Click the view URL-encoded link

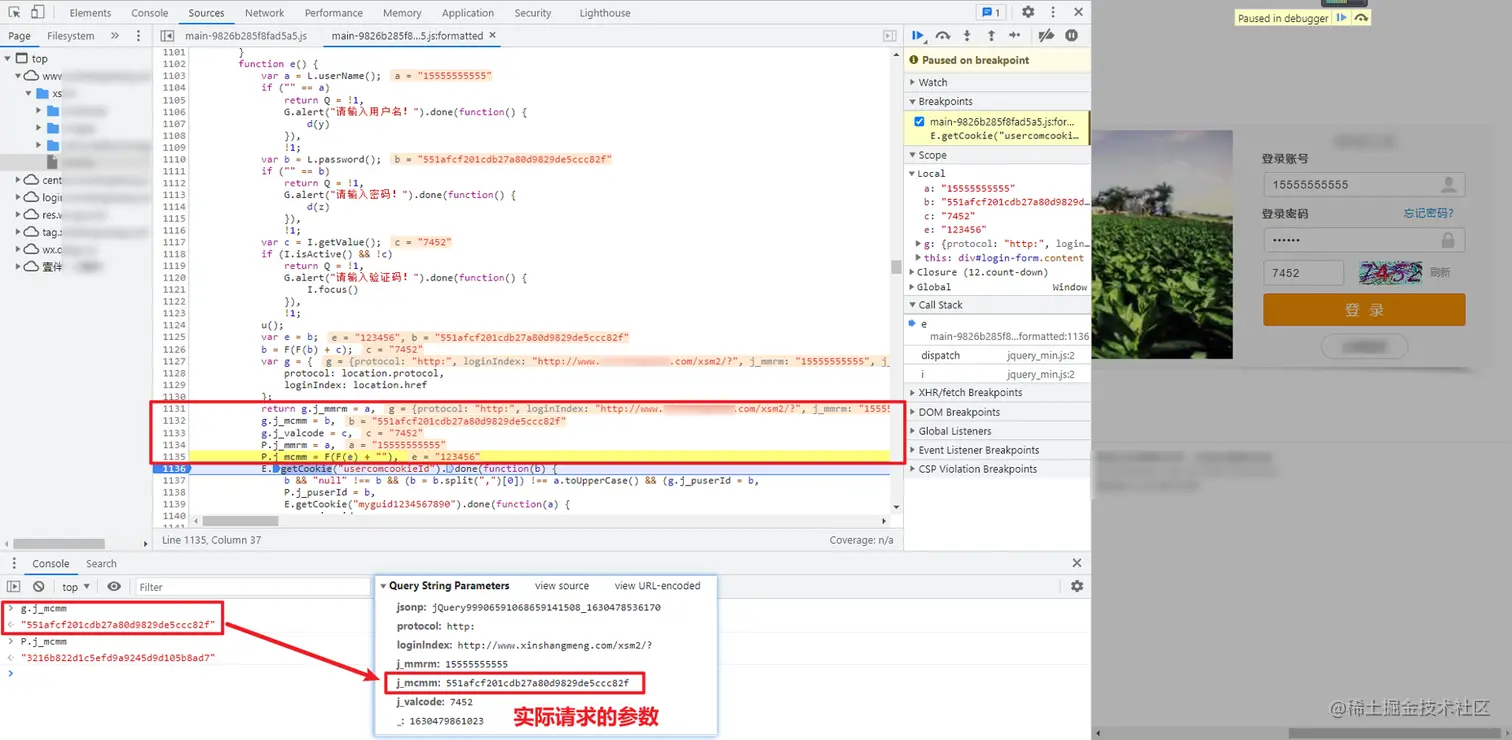tap(657, 586)
